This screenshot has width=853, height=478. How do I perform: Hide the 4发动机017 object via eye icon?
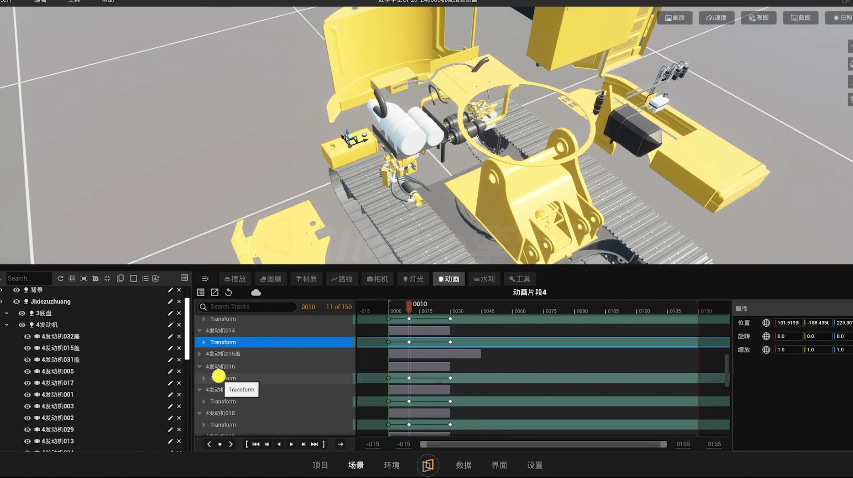(x=27, y=383)
